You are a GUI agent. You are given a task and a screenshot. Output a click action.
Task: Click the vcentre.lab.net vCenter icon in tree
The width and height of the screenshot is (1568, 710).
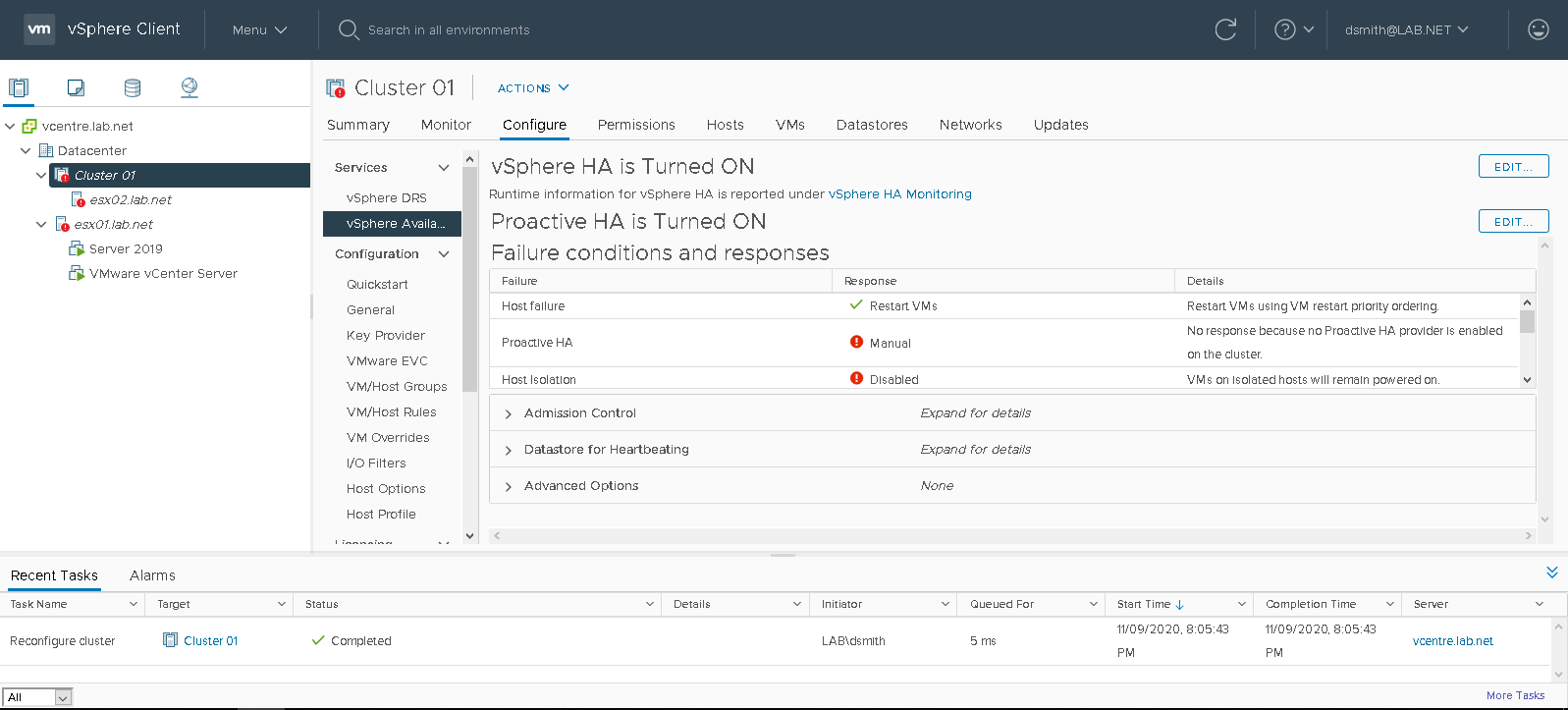click(x=29, y=126)
